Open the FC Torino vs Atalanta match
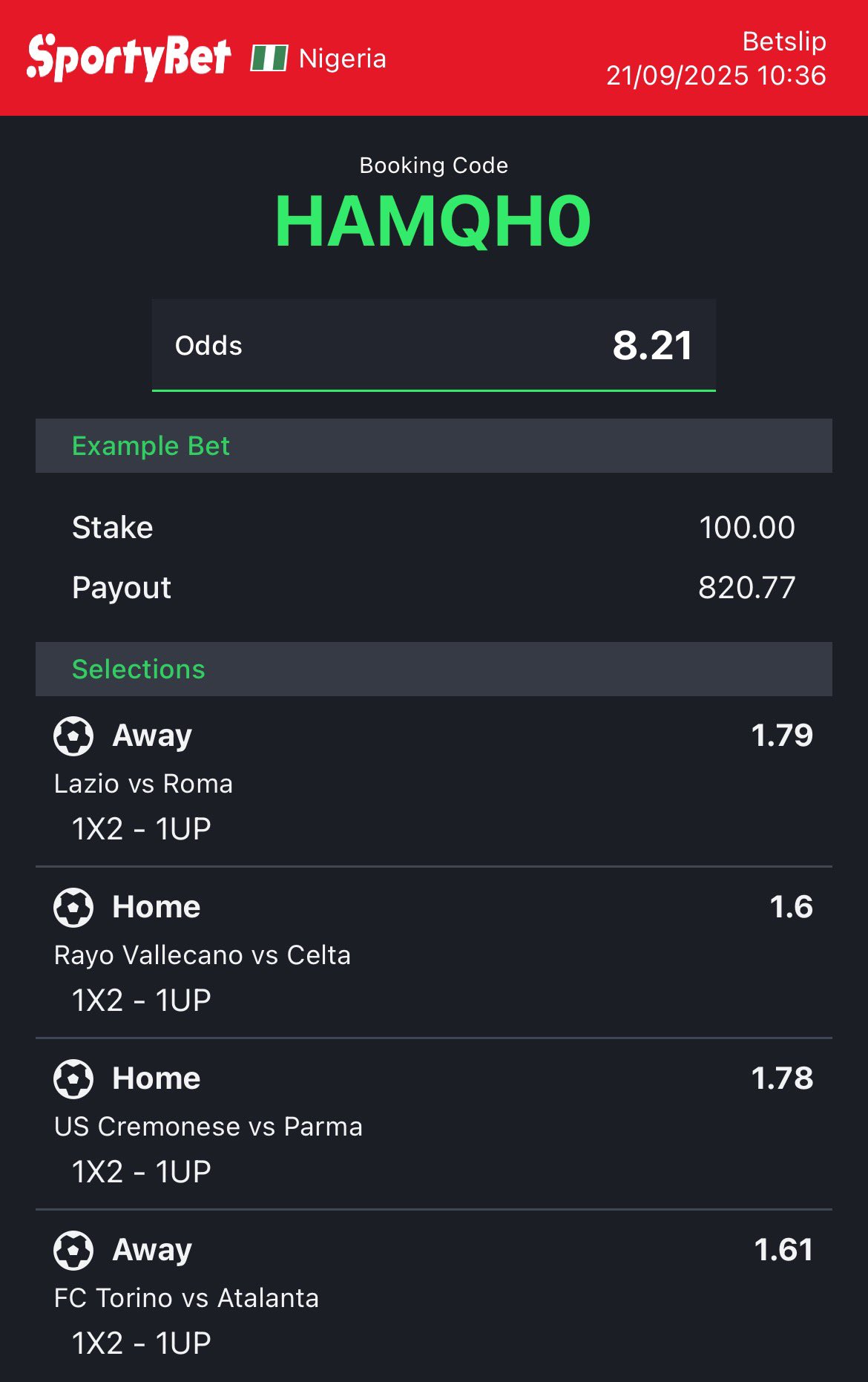 click(x=186, y=1298)
